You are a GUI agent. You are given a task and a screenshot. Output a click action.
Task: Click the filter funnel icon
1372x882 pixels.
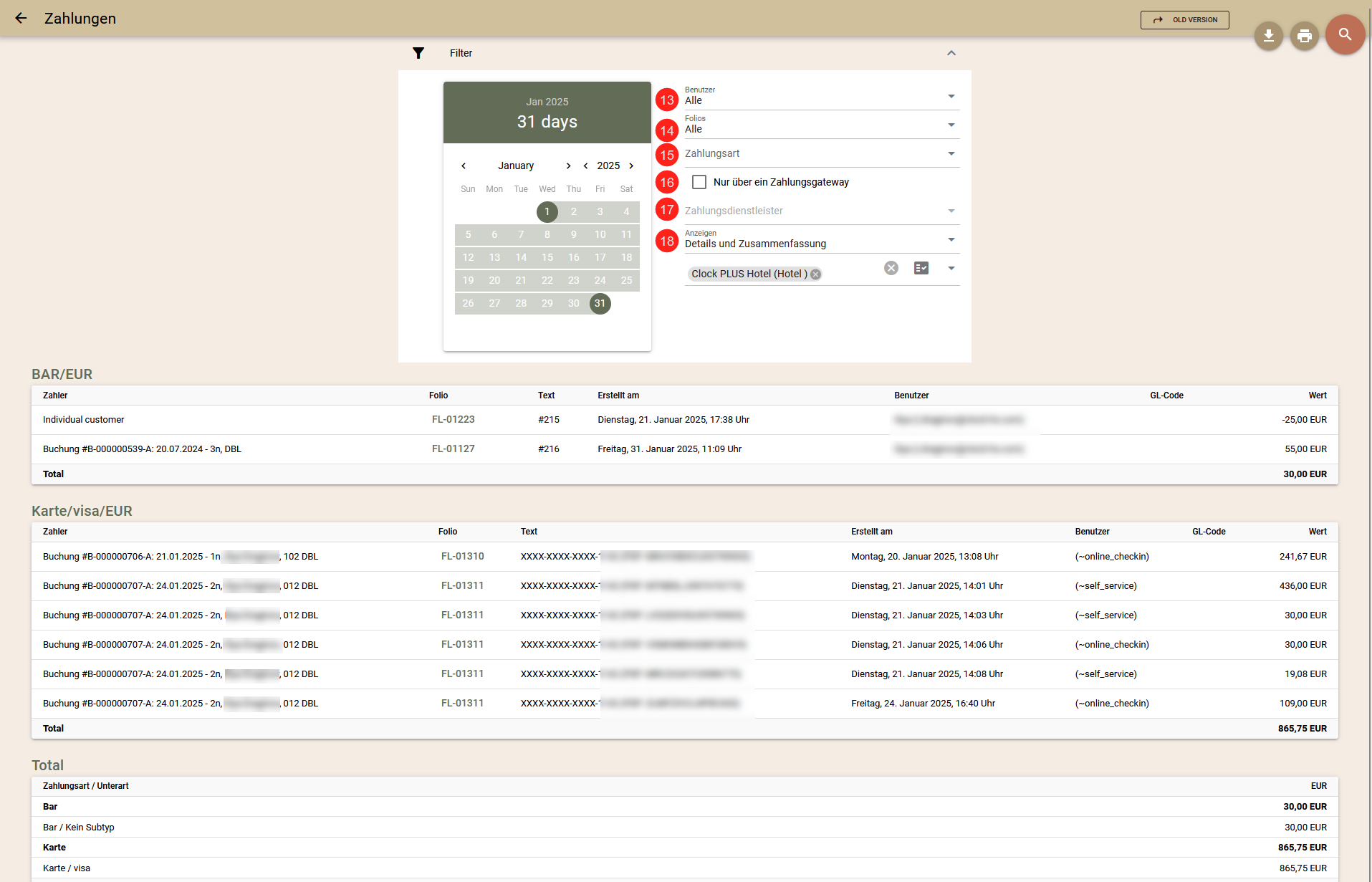(418, 53)
